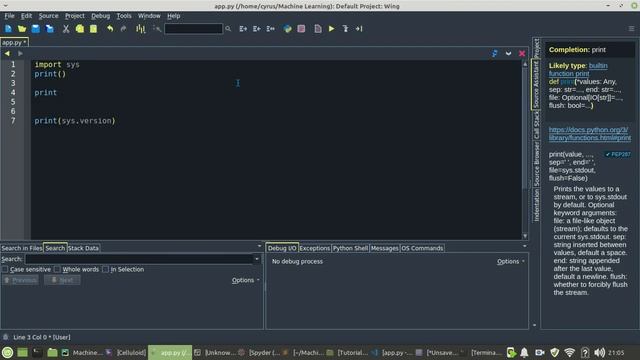Open the debug tools panel menu arrow

pyautogui.click(x=524, y=246)
